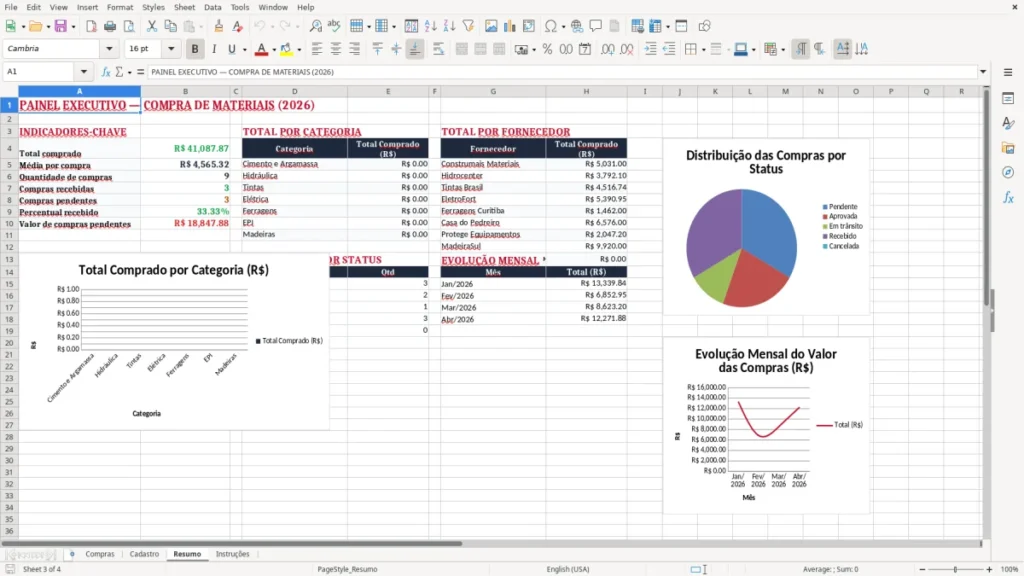Toggle wrap text
The height and width of the screenshot is (576, 1024).
click(x=438, y=49)
